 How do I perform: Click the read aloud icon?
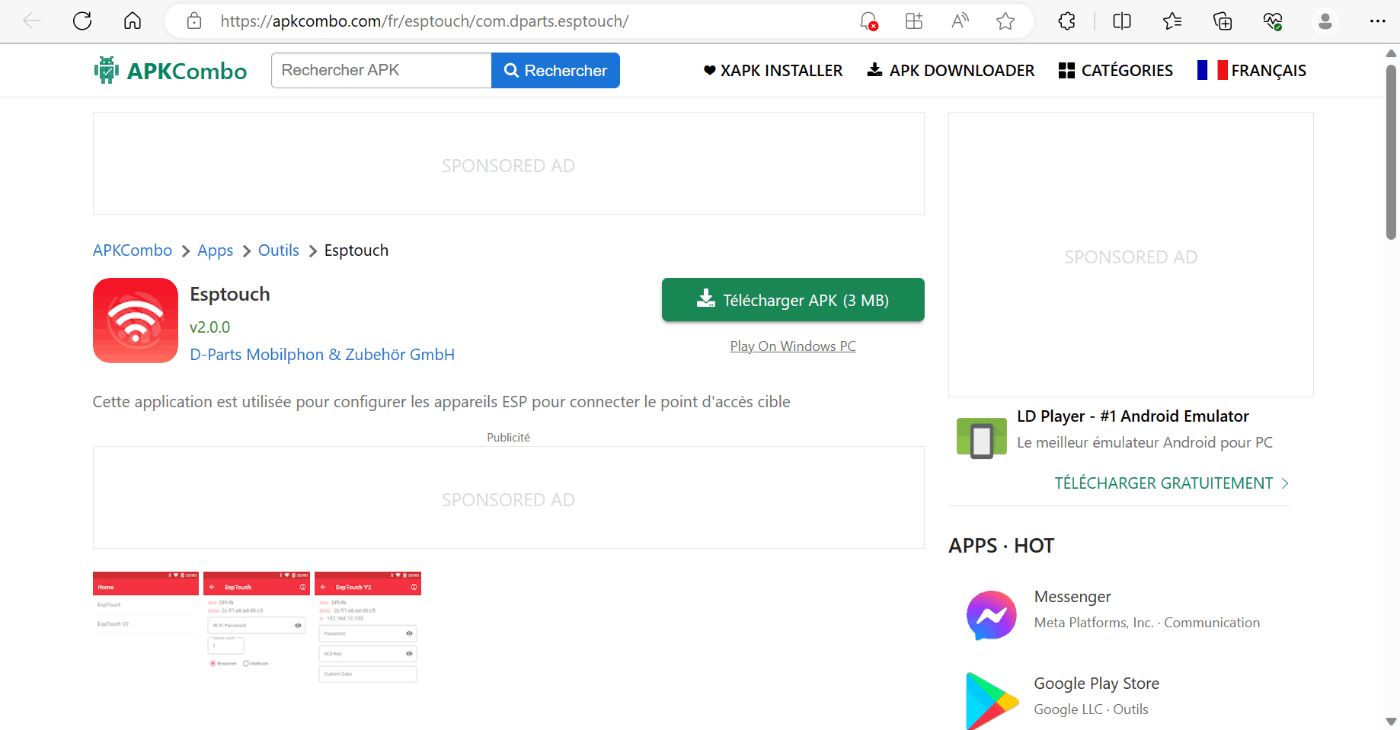[959, 21]
